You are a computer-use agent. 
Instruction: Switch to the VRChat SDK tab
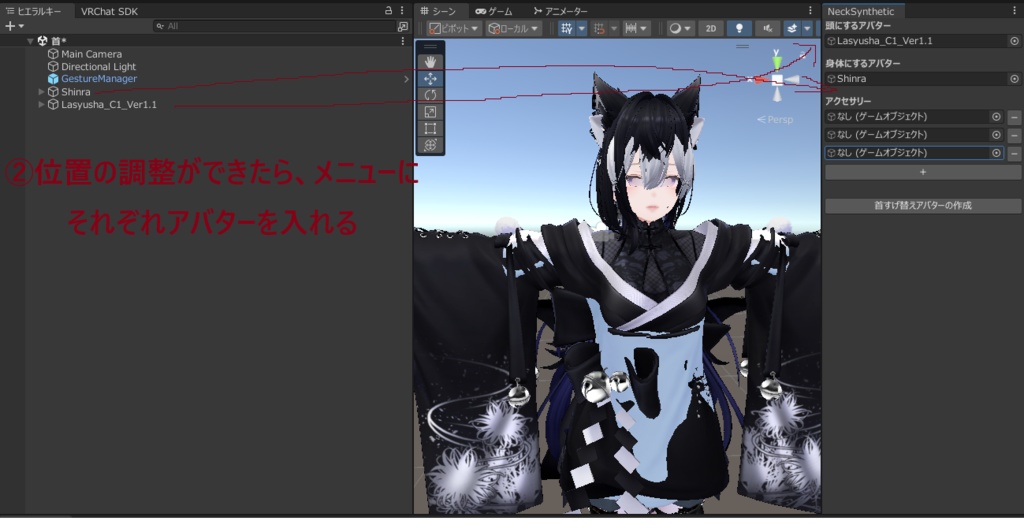(x=109, y=11)
